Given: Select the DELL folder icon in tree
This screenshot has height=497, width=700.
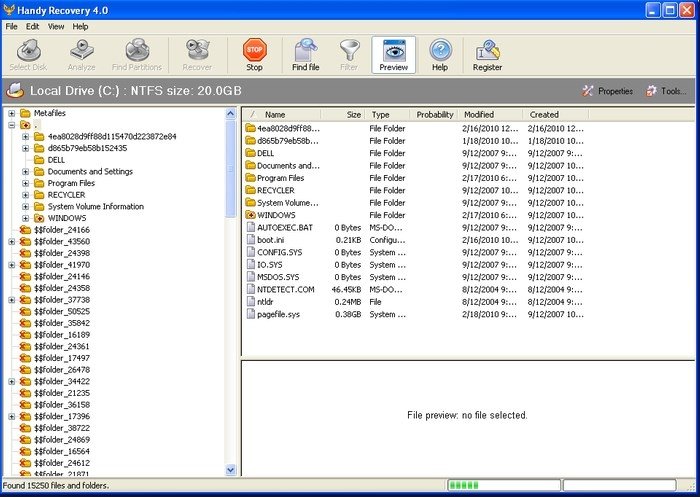Looking at the screenshot, I should coord(39,160).
